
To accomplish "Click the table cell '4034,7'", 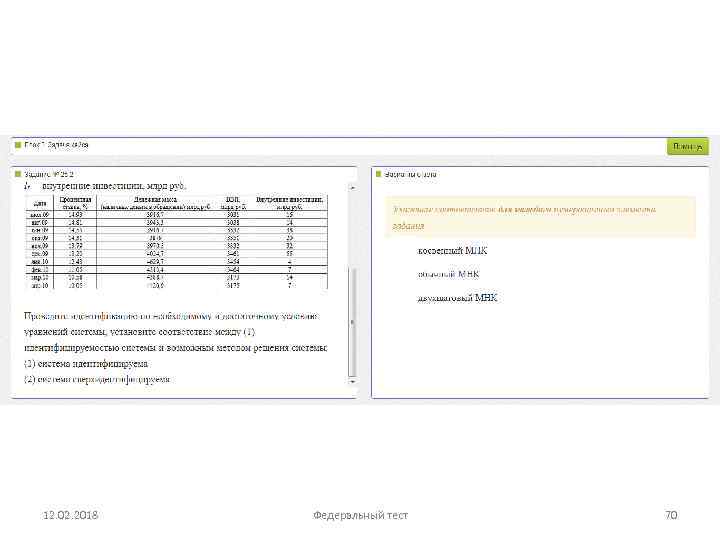I will (156, 253).
